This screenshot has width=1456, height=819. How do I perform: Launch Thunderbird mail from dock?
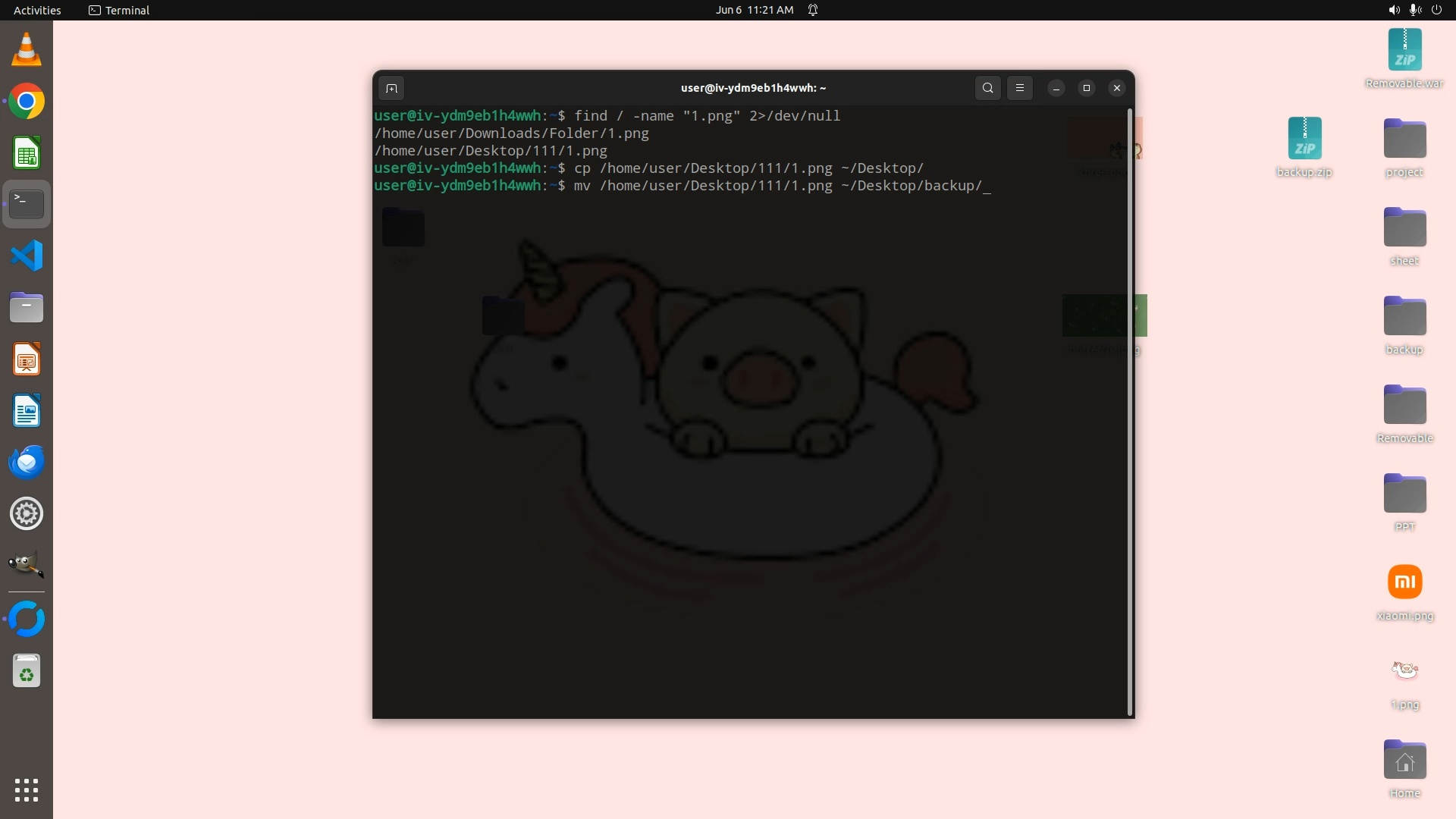[x=27, y=462]
